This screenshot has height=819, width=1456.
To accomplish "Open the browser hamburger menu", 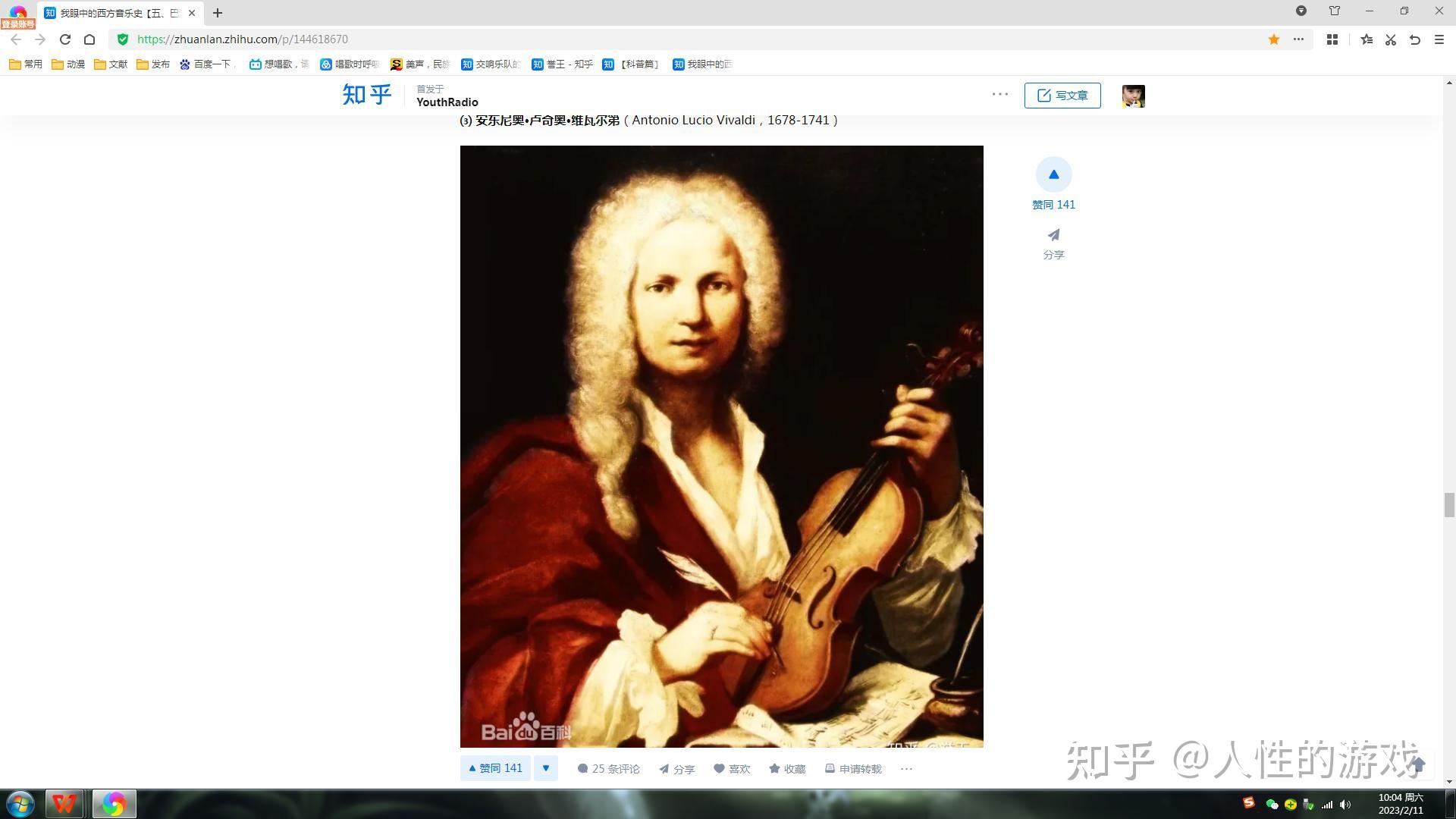I will (x=1439, y=39).
